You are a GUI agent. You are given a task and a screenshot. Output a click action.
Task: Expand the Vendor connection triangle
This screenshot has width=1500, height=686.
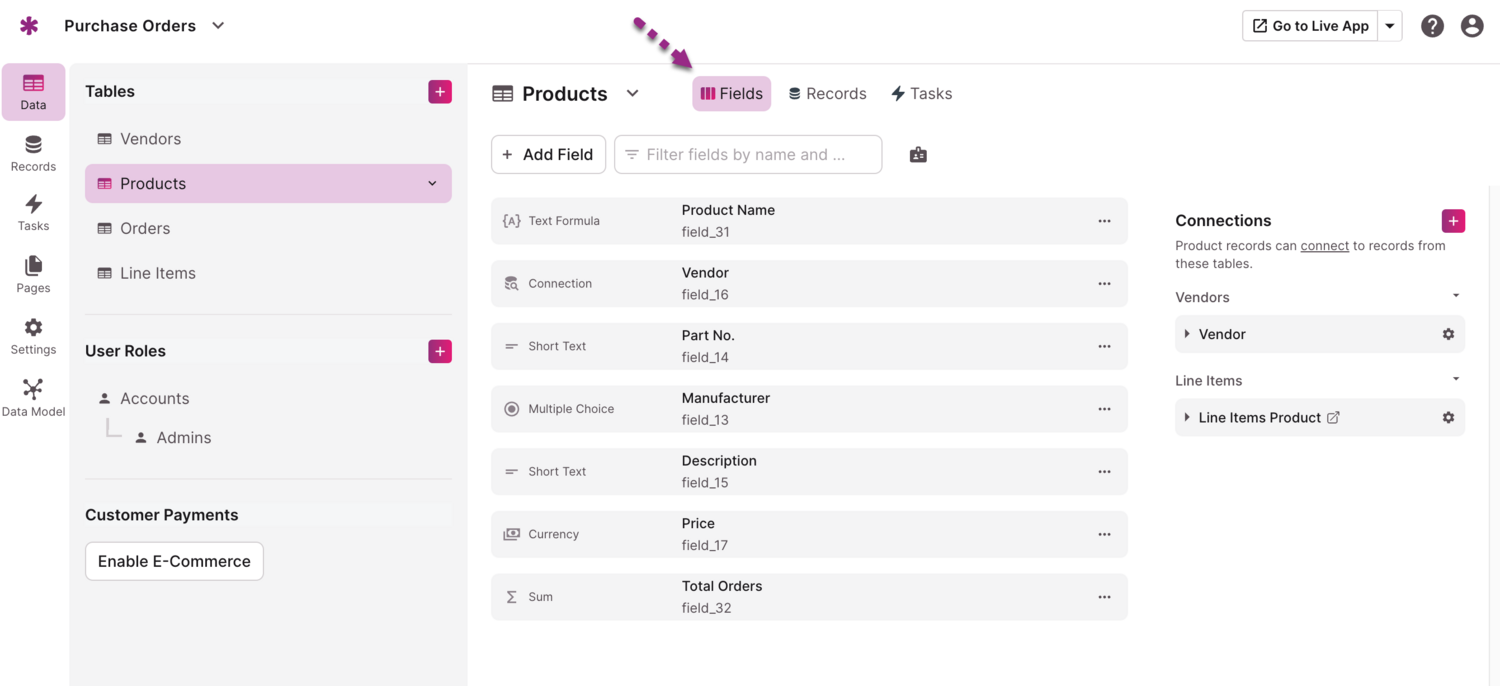(x=1187, y=334)
